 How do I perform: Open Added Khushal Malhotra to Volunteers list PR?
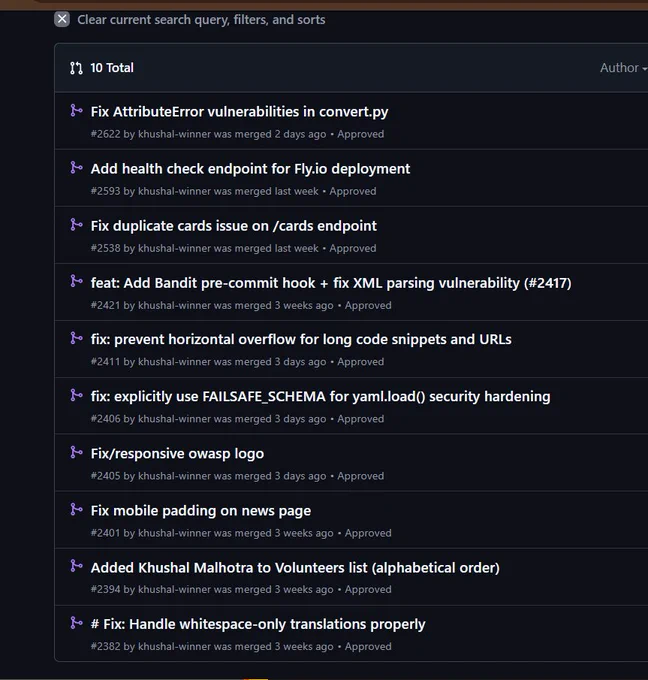tap(295, 568)
